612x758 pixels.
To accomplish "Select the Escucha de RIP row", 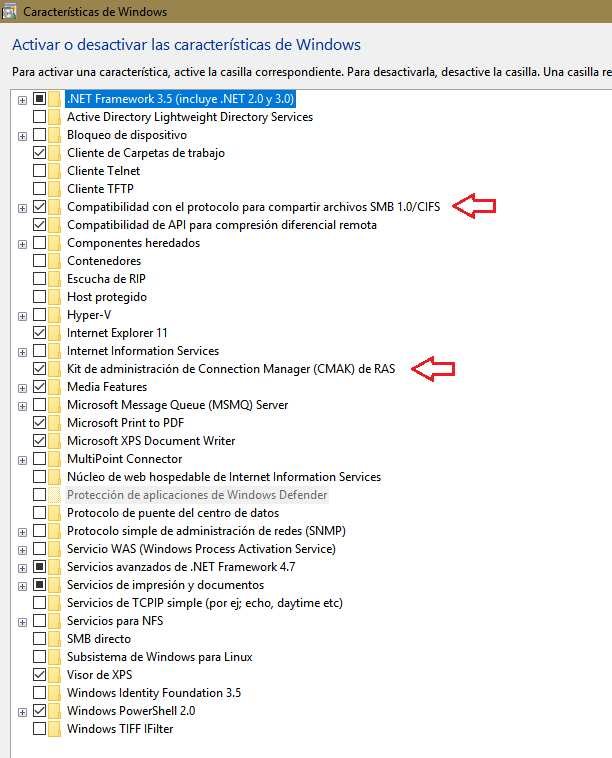I will coord(106,279).
